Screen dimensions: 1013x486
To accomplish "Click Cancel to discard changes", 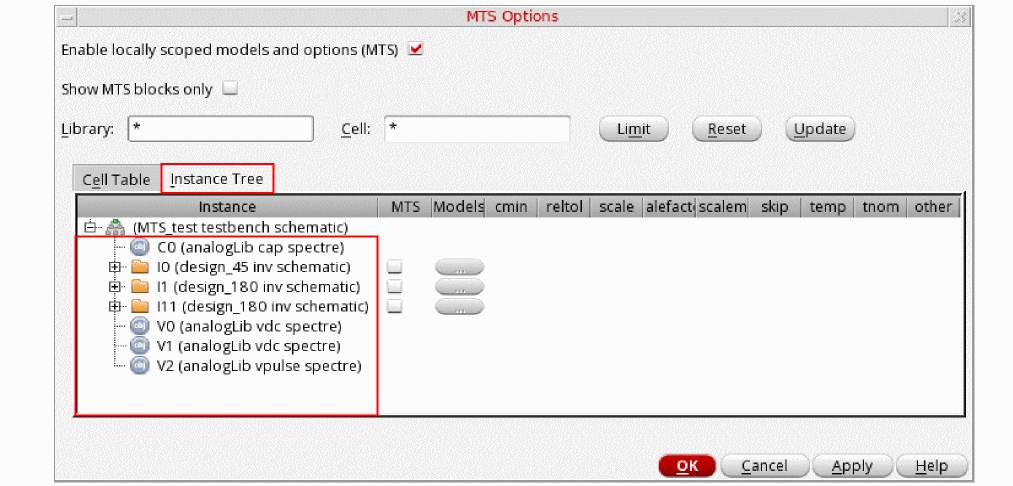I will pos(764,466).
